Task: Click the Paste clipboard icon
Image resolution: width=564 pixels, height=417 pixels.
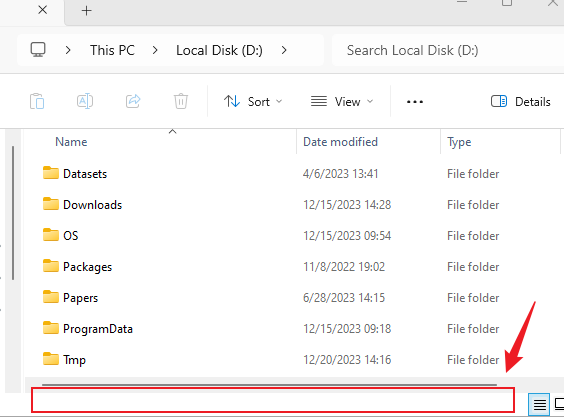Action: [x=37, y=101]
